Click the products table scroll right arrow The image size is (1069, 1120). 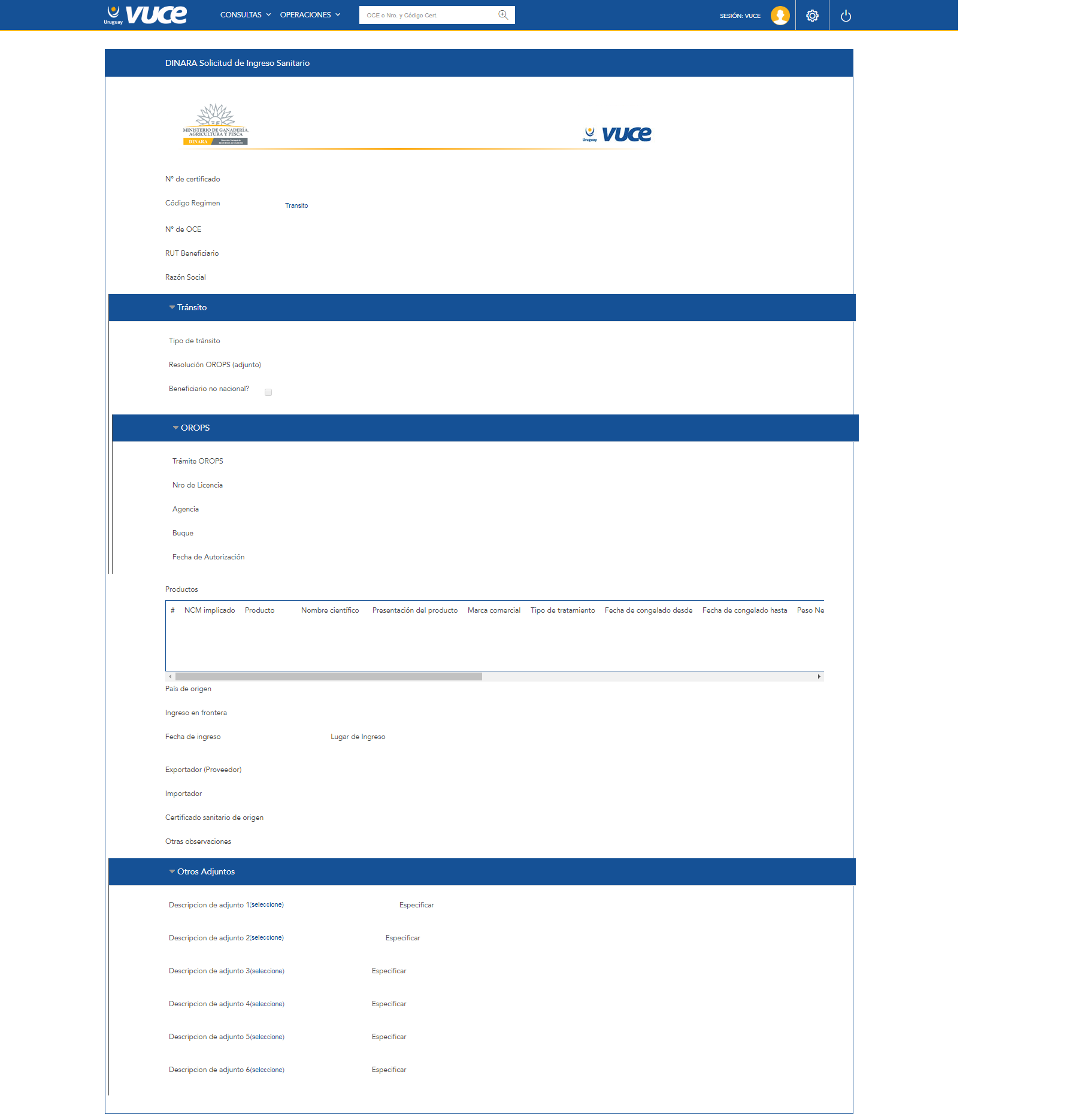(819, 676)
